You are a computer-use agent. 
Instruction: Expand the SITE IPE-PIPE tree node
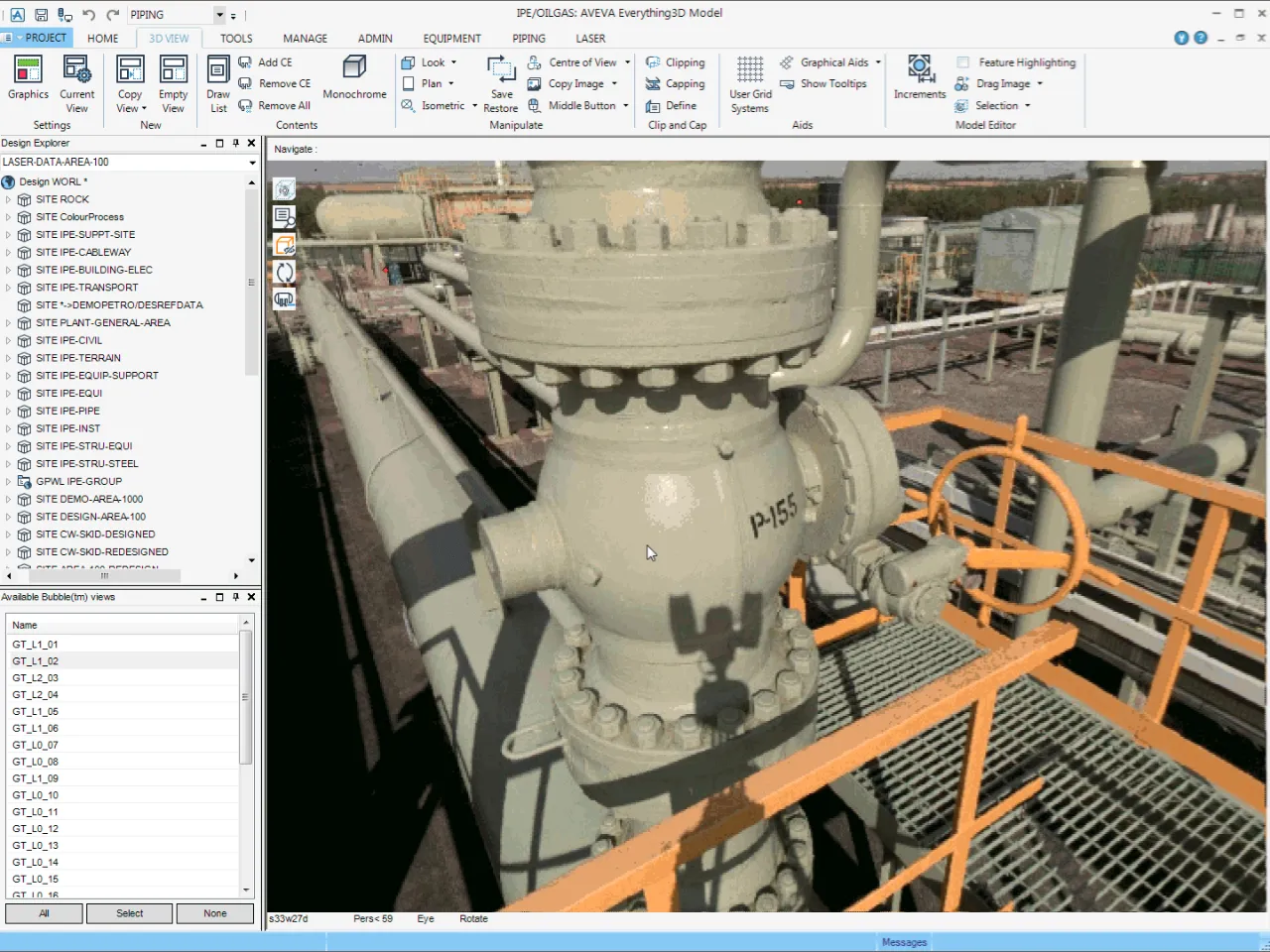[x=9, y=412]
